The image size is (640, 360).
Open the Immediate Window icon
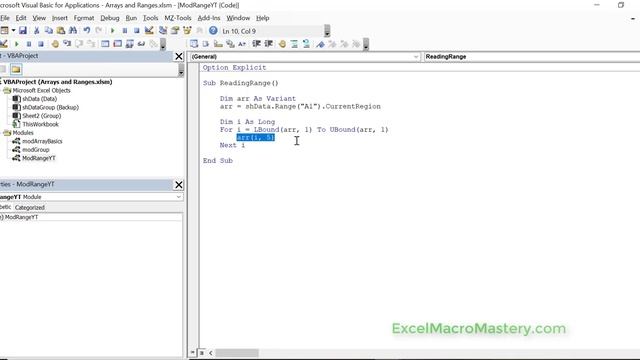click(118, 44)
